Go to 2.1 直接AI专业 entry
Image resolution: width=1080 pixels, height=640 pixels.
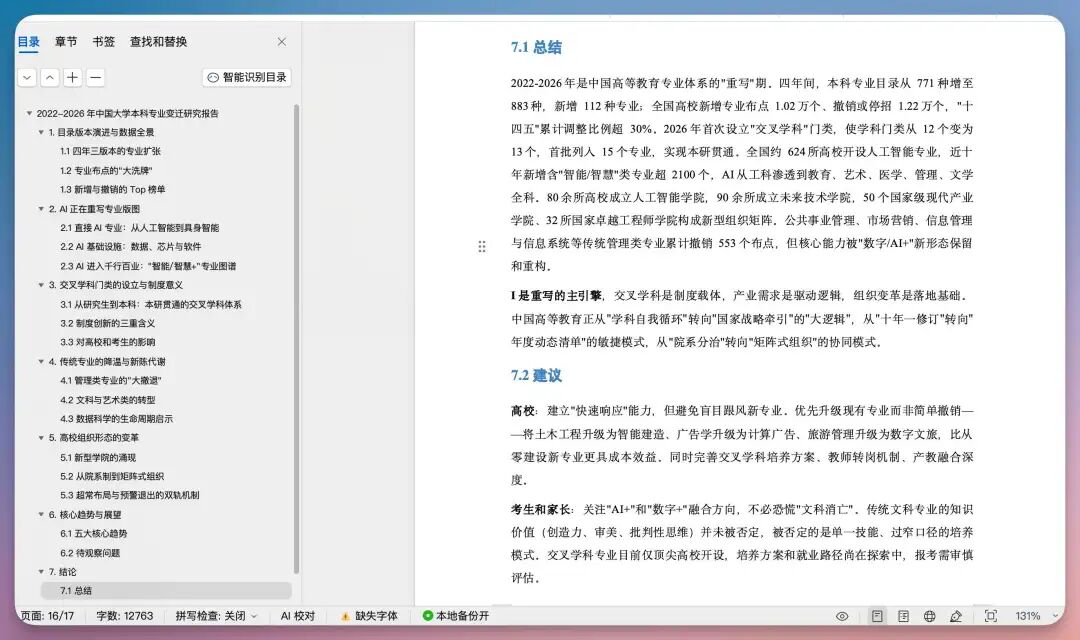point(139,227)
